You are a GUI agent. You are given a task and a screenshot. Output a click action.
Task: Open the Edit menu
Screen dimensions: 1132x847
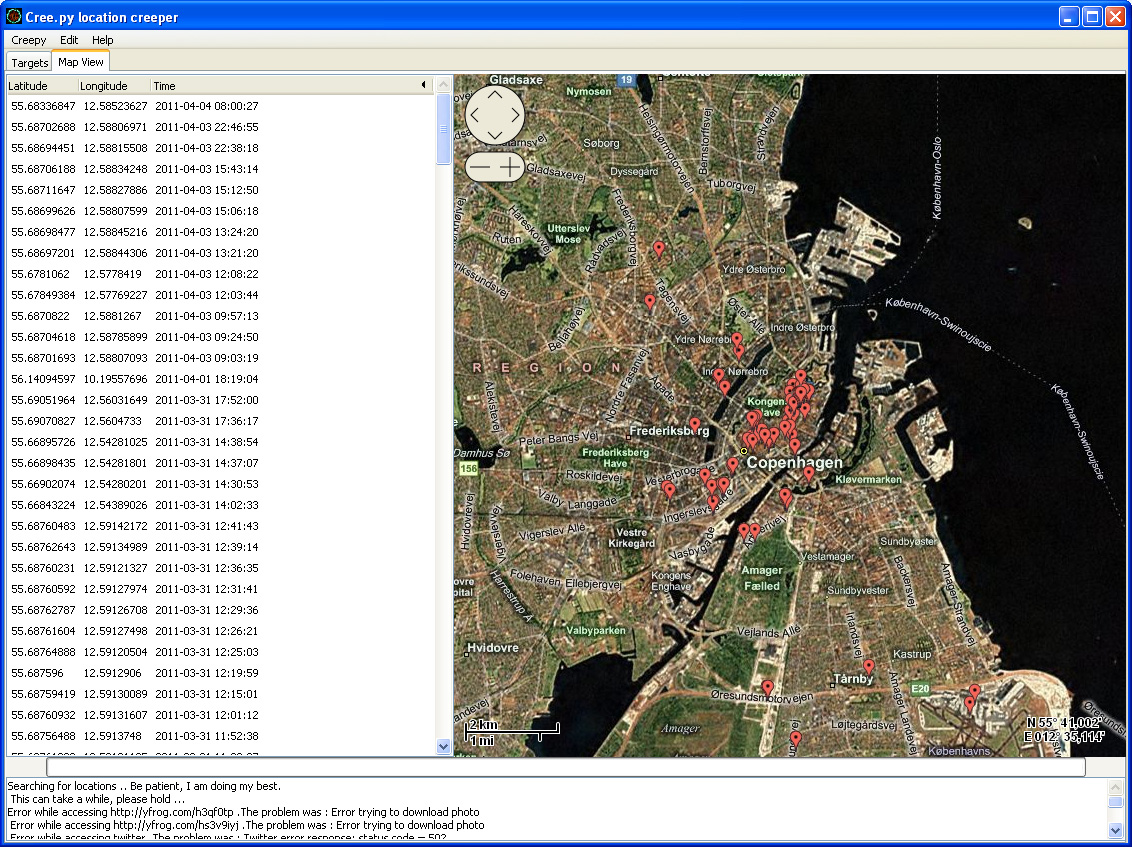click(69, 40)
